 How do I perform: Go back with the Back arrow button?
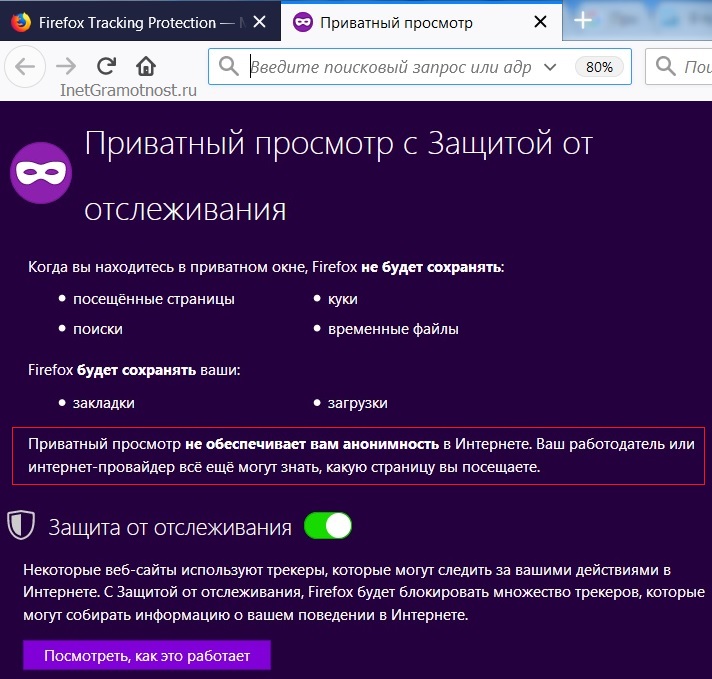(25, 66)
